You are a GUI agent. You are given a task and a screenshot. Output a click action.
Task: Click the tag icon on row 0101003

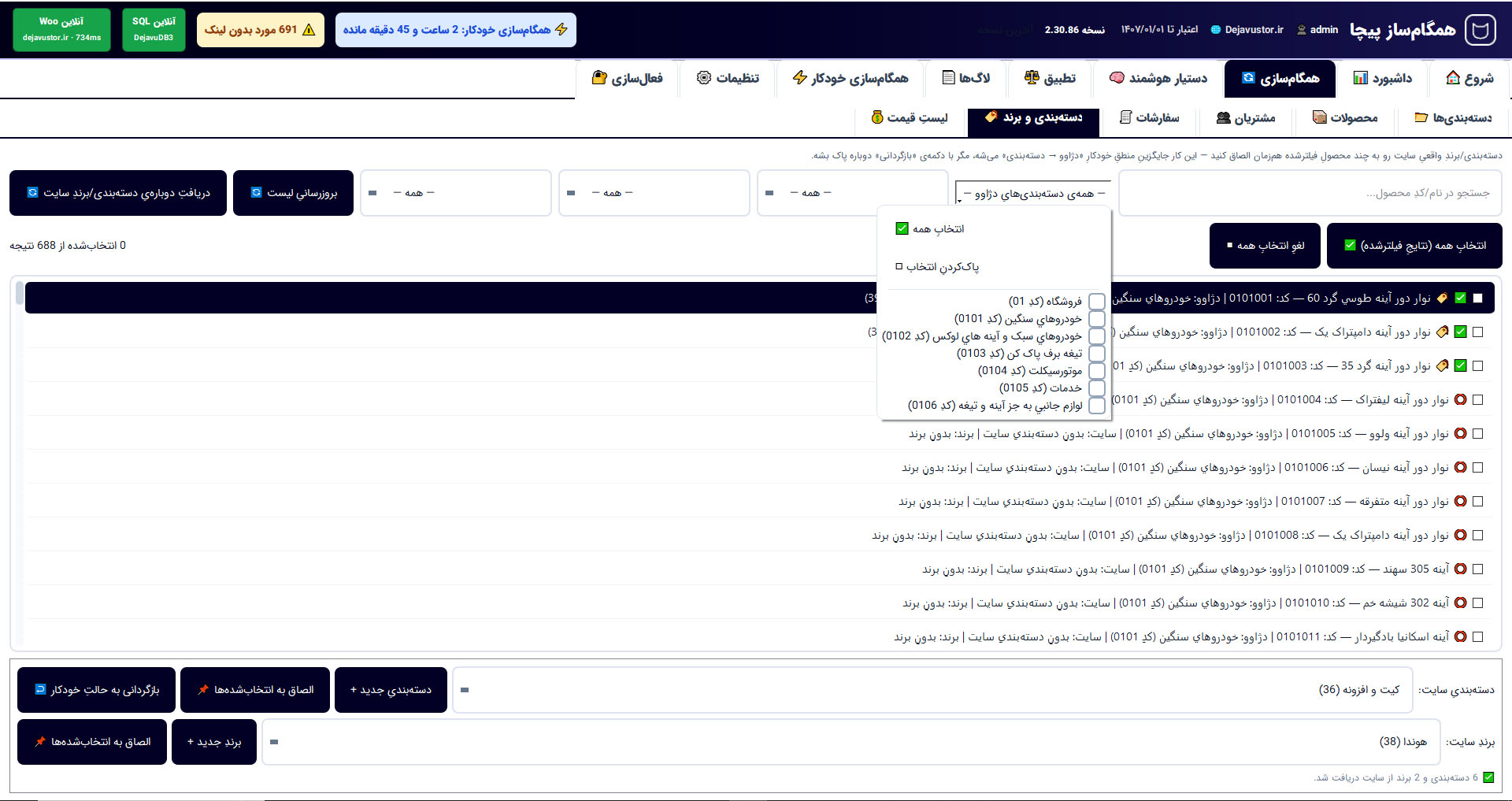[x=1442, y=366]
